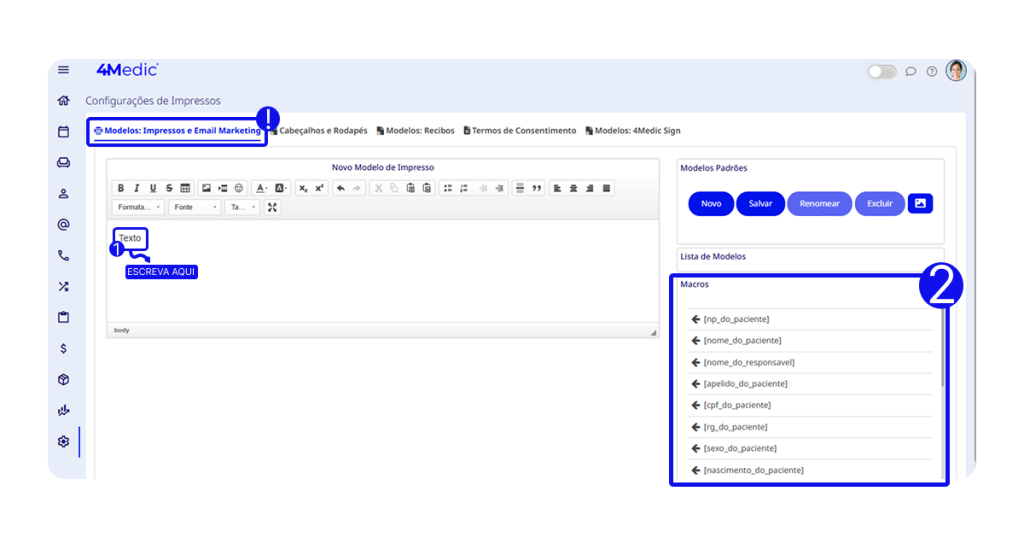Open the font size dropdown
The image size is (1024, 538).
(241, 207)
